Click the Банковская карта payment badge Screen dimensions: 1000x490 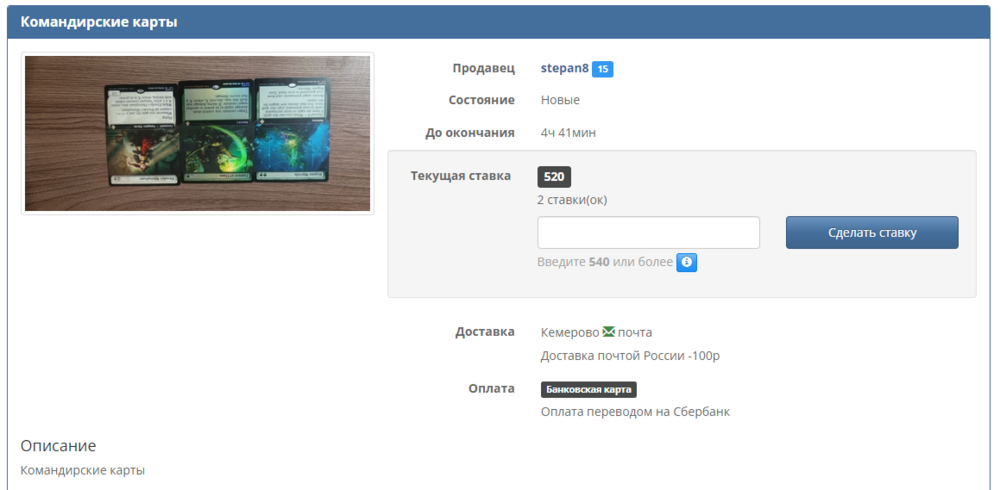(x=589, y=389)
